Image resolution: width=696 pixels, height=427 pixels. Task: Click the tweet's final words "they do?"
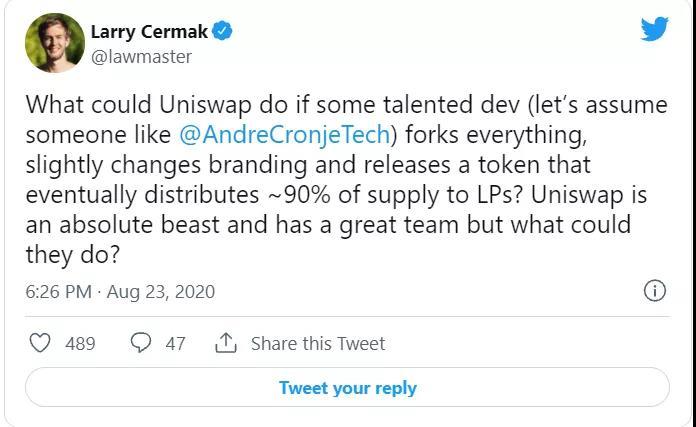pyautogui.click(x=73, y=254)
